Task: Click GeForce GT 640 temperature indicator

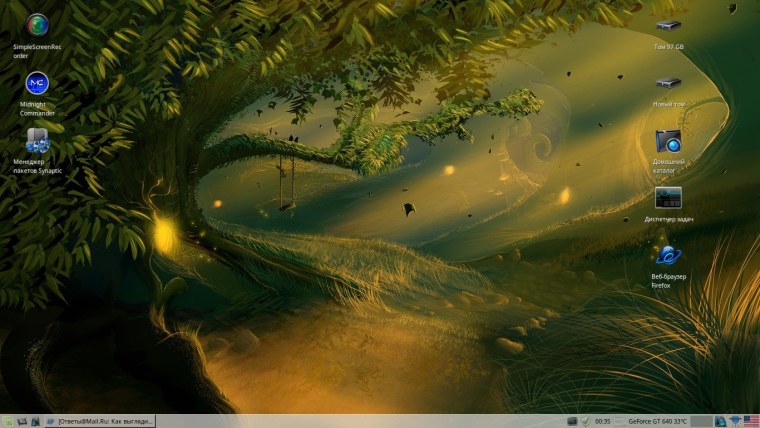Action: pyautogui.click(x=655, y=421)
